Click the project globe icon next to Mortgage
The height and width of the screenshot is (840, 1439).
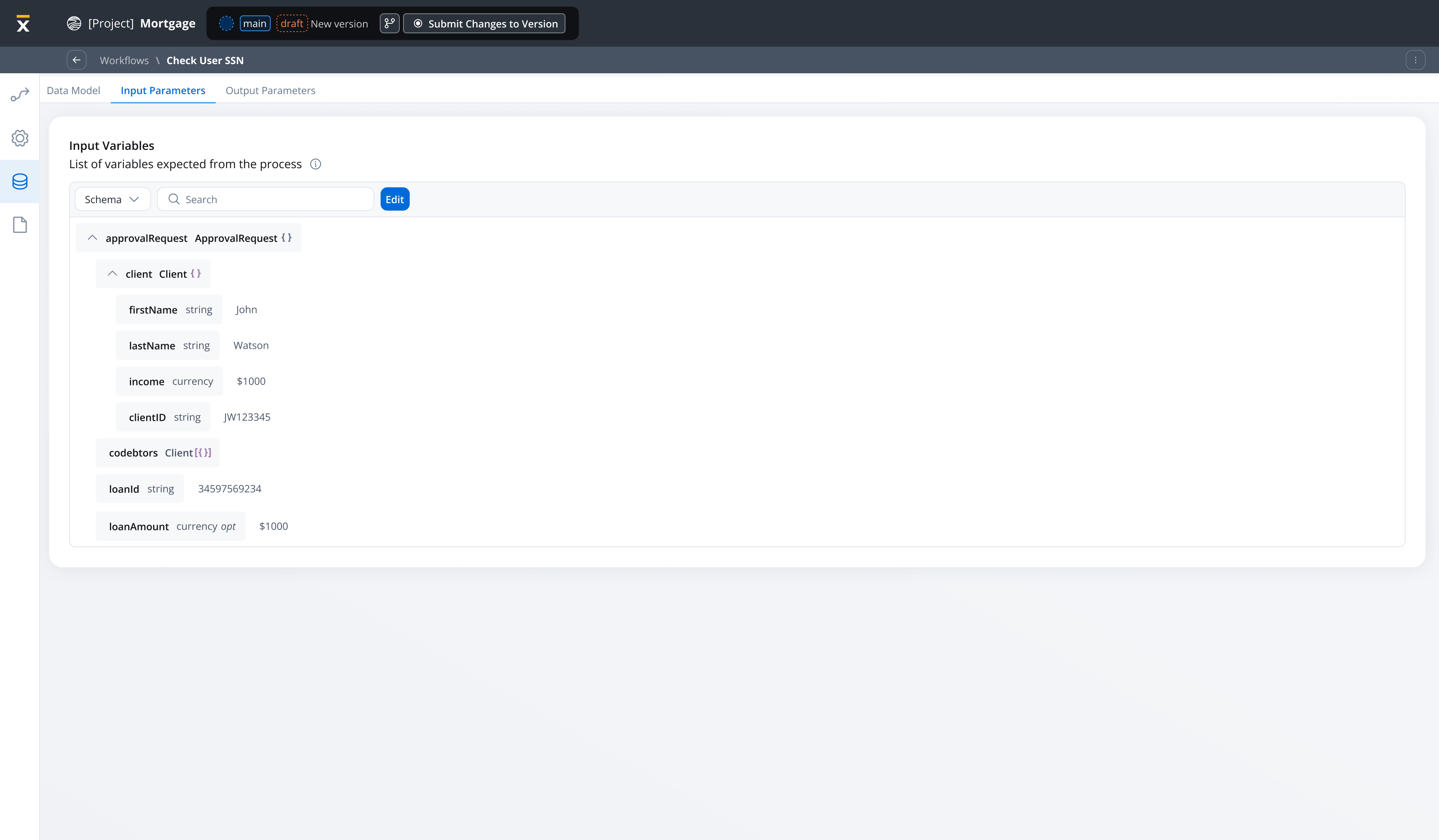pos(74,23)
